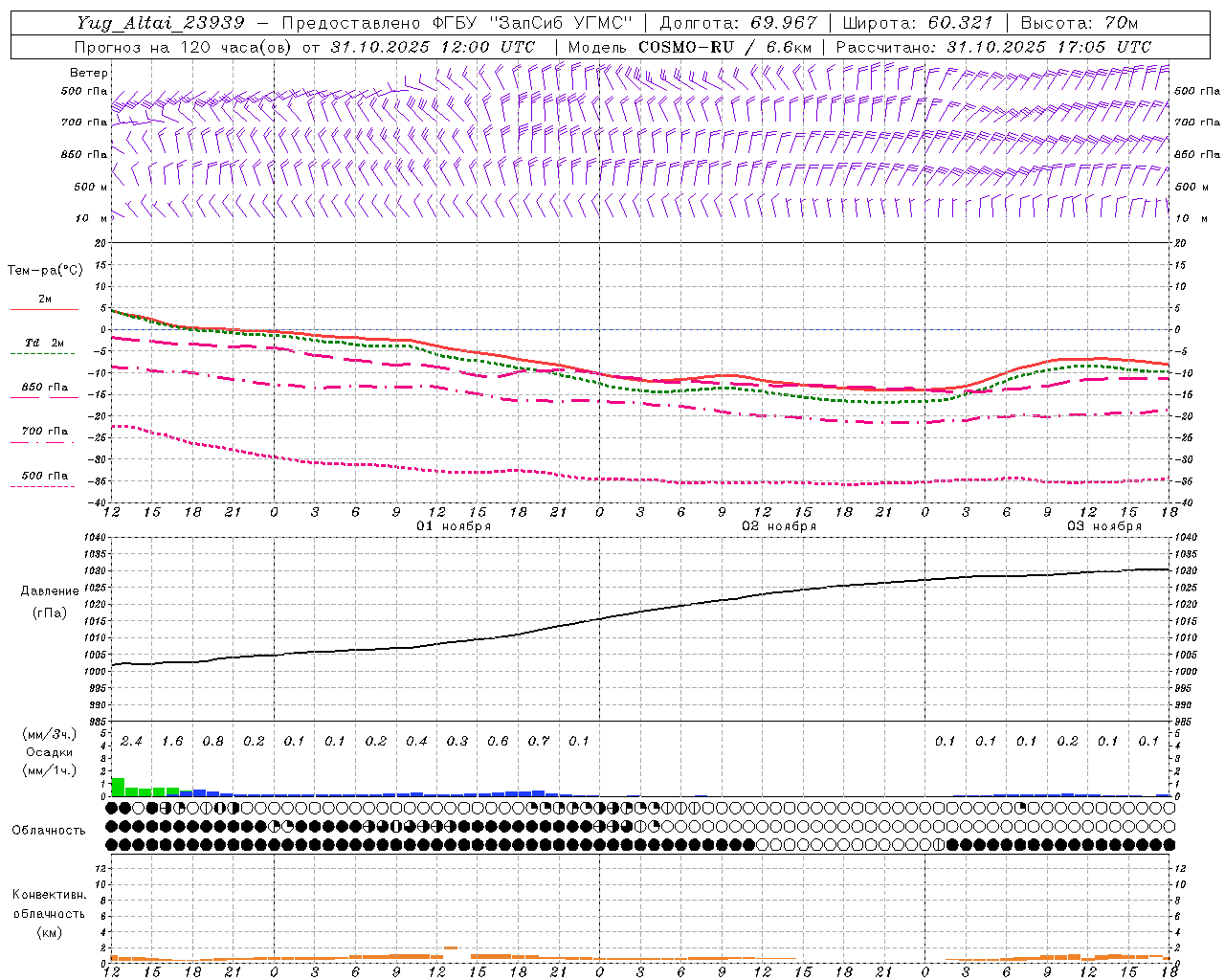Select the 2.4 precipitation value
The image size is (1225, 980).
click(x=131, y=742)
